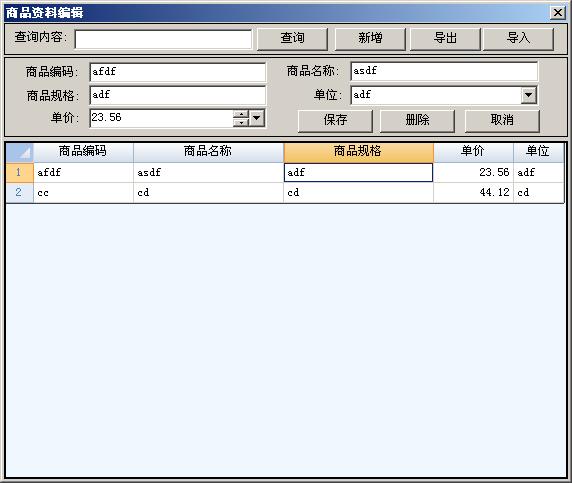Click the 导出 button

pyautogui.click(x=445, y=38)
